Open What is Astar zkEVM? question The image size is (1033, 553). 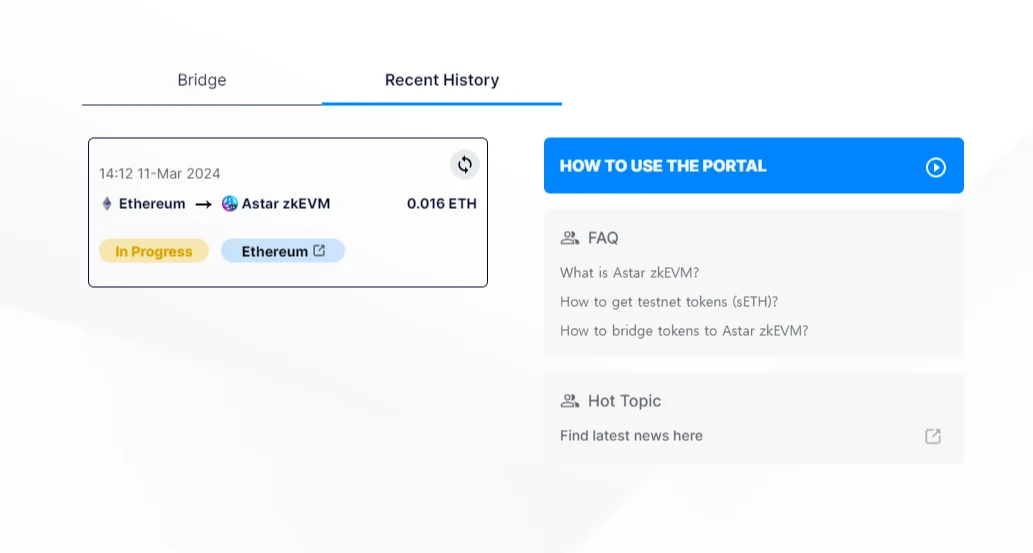point(629,273)
